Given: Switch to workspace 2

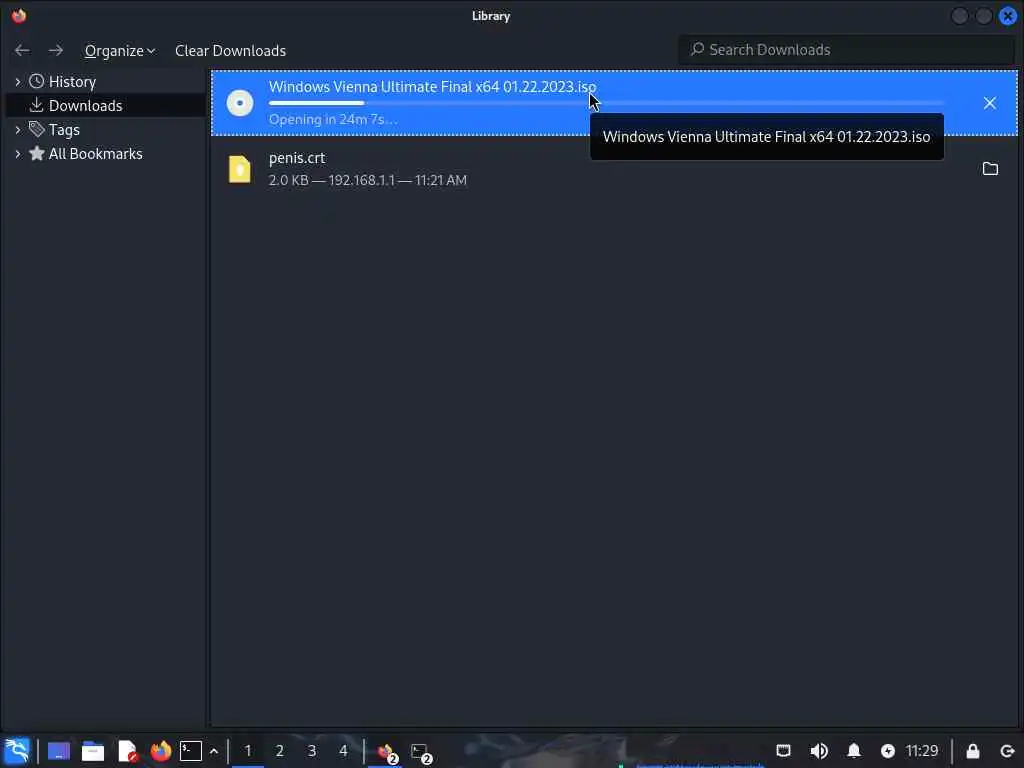Looking at the screenshot, I should (x=280, y=751).
